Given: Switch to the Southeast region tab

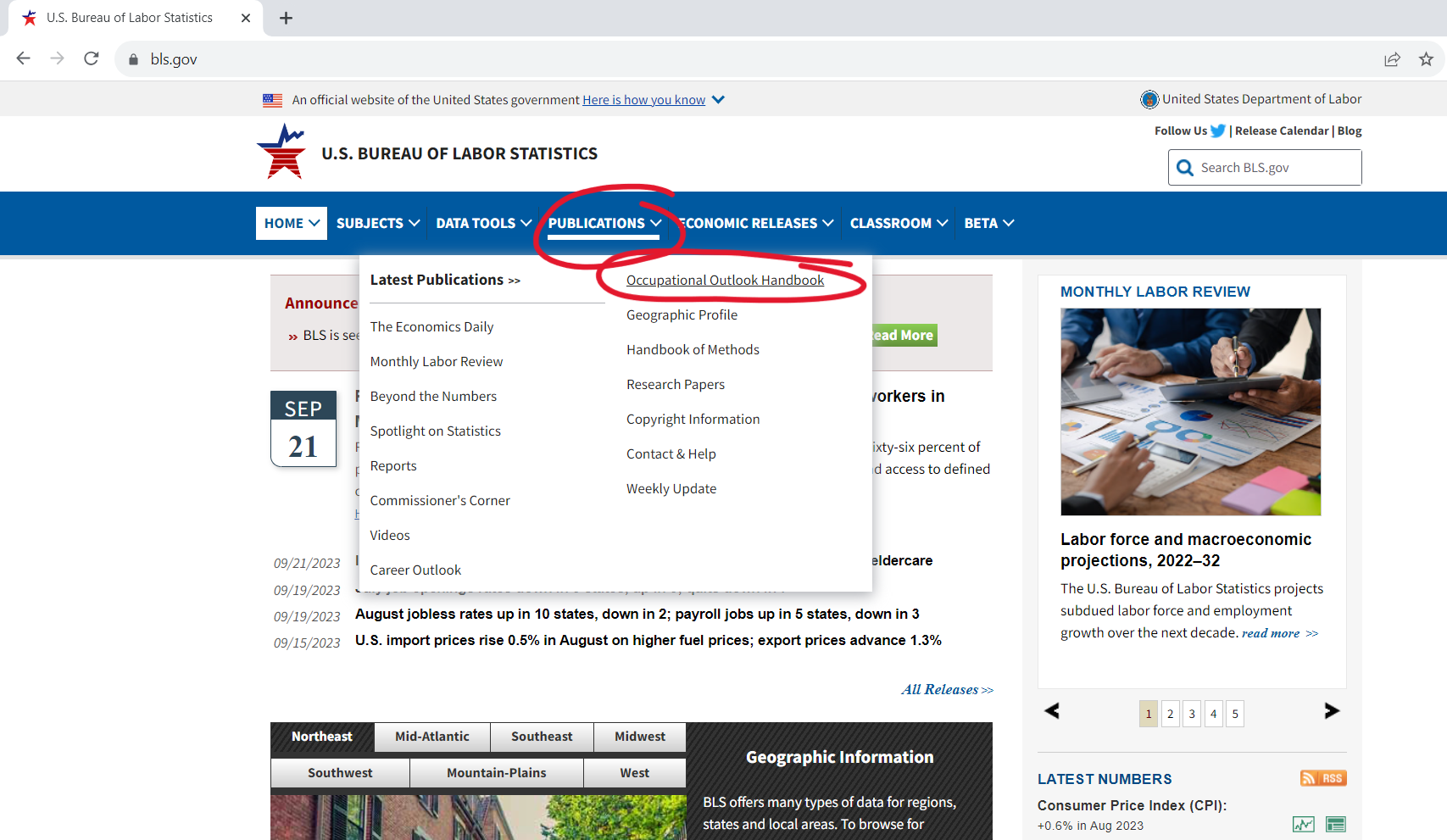Looking at the screenshot, I should click(542, 737).
